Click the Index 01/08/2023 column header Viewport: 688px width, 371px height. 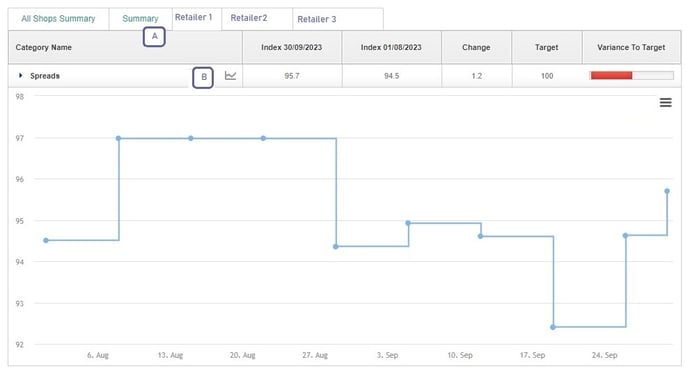[391, 47]
